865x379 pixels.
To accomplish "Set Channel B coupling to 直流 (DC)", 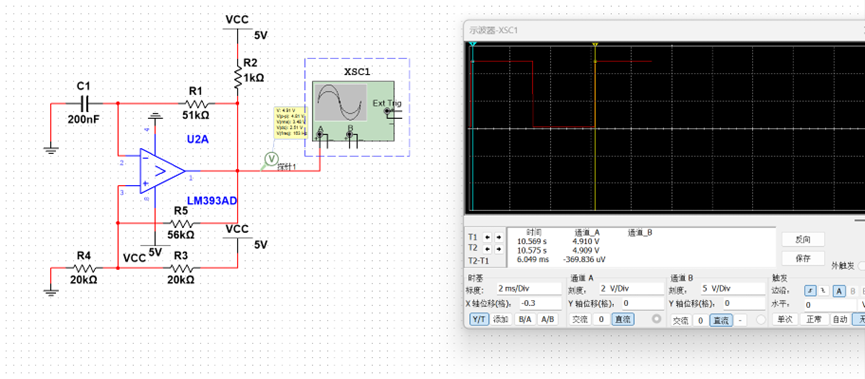I will tap(722, 320).
